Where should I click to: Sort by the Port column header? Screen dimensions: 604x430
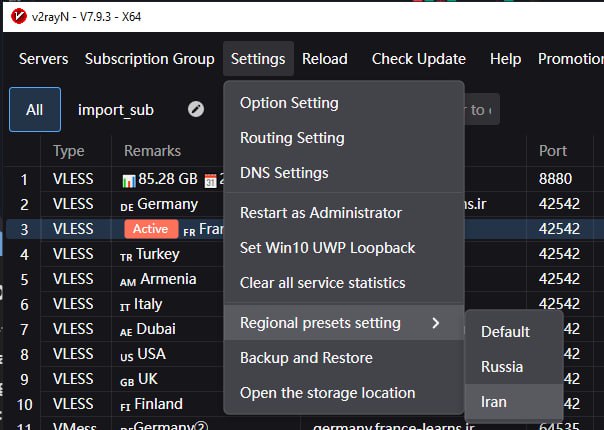553,151
